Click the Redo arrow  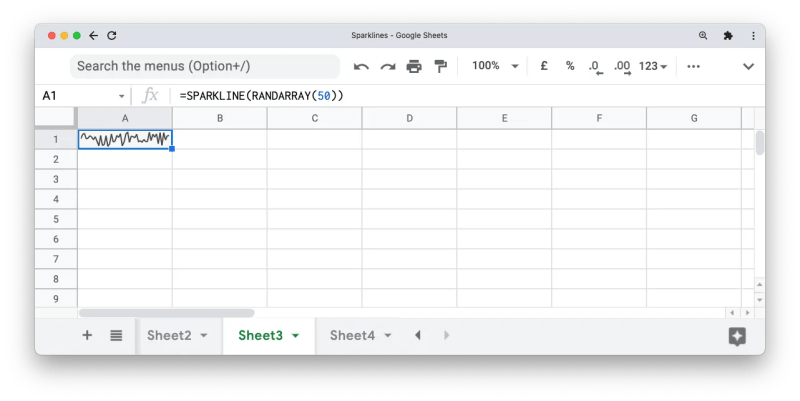point(388,66)
